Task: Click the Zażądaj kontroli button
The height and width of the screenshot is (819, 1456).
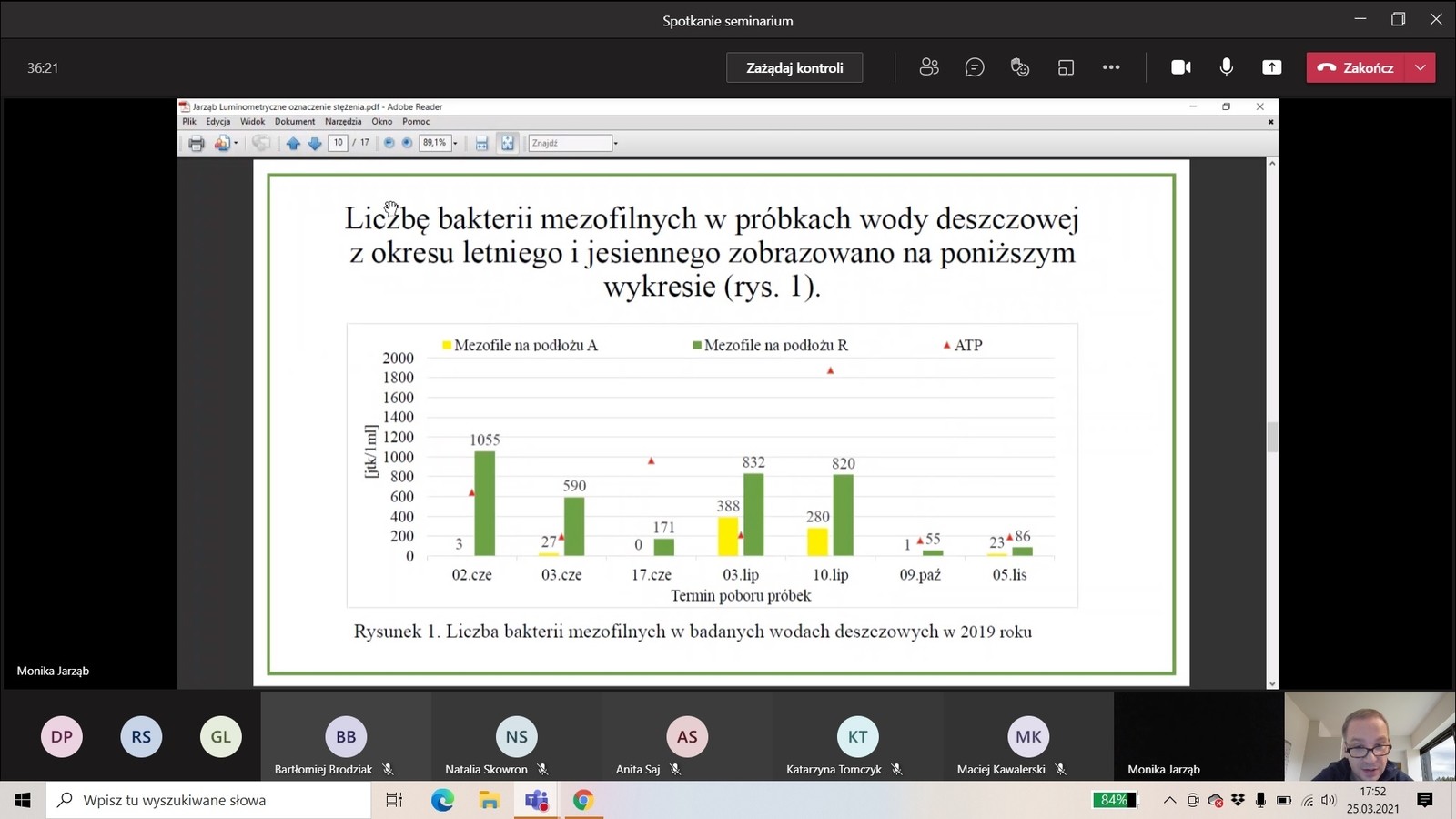Action: coord(794,67)
